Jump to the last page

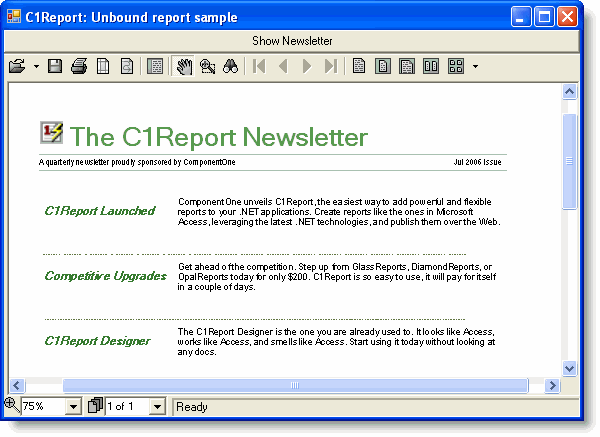coord(330,66)
